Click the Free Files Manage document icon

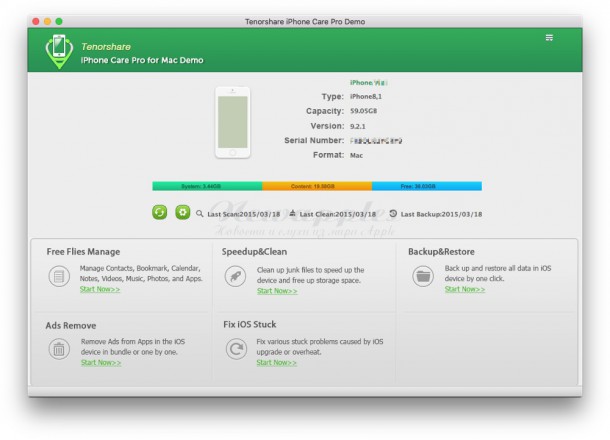pos(59,276)
